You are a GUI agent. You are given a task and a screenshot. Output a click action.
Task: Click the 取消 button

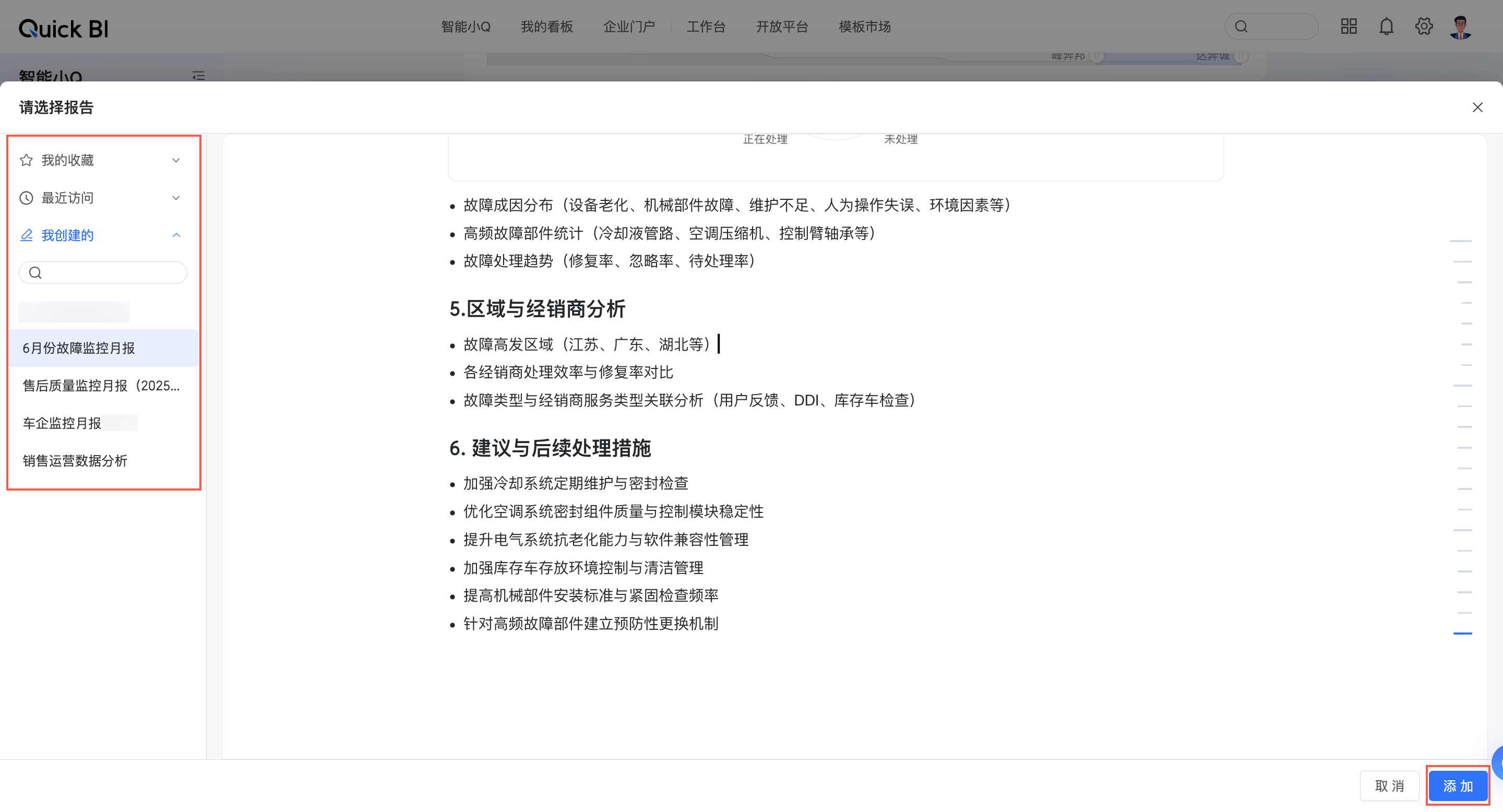[x=1389, y=786]
